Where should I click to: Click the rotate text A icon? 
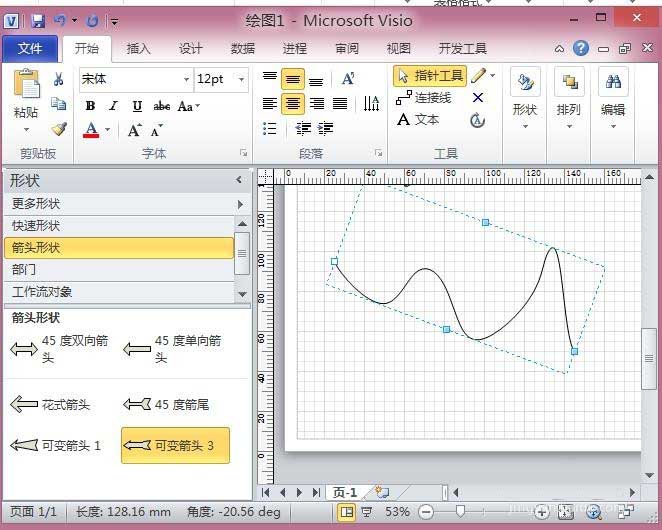point(348,79)
